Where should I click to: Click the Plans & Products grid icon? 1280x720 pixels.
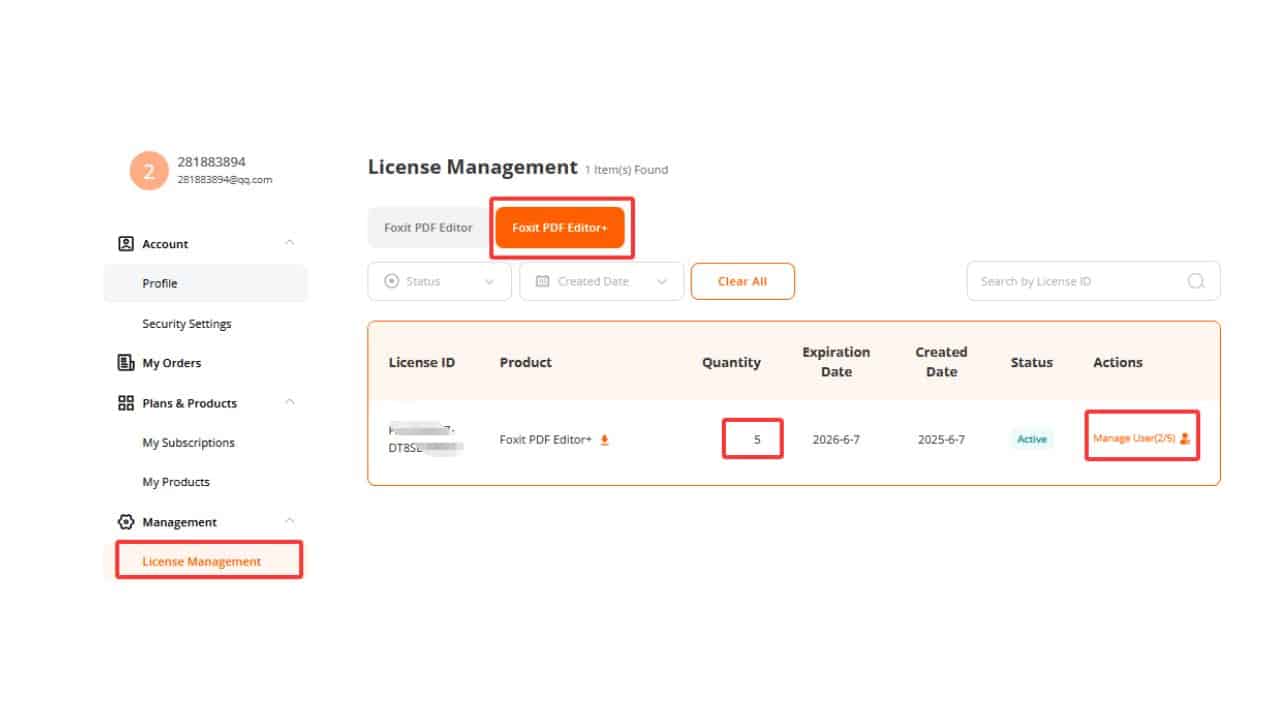(126, 403)
